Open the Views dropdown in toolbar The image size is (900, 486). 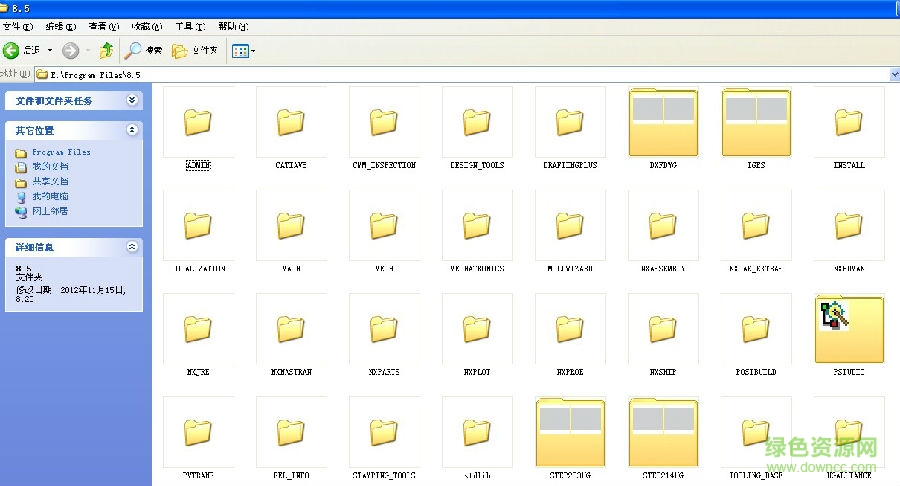(x=243, y=50)
